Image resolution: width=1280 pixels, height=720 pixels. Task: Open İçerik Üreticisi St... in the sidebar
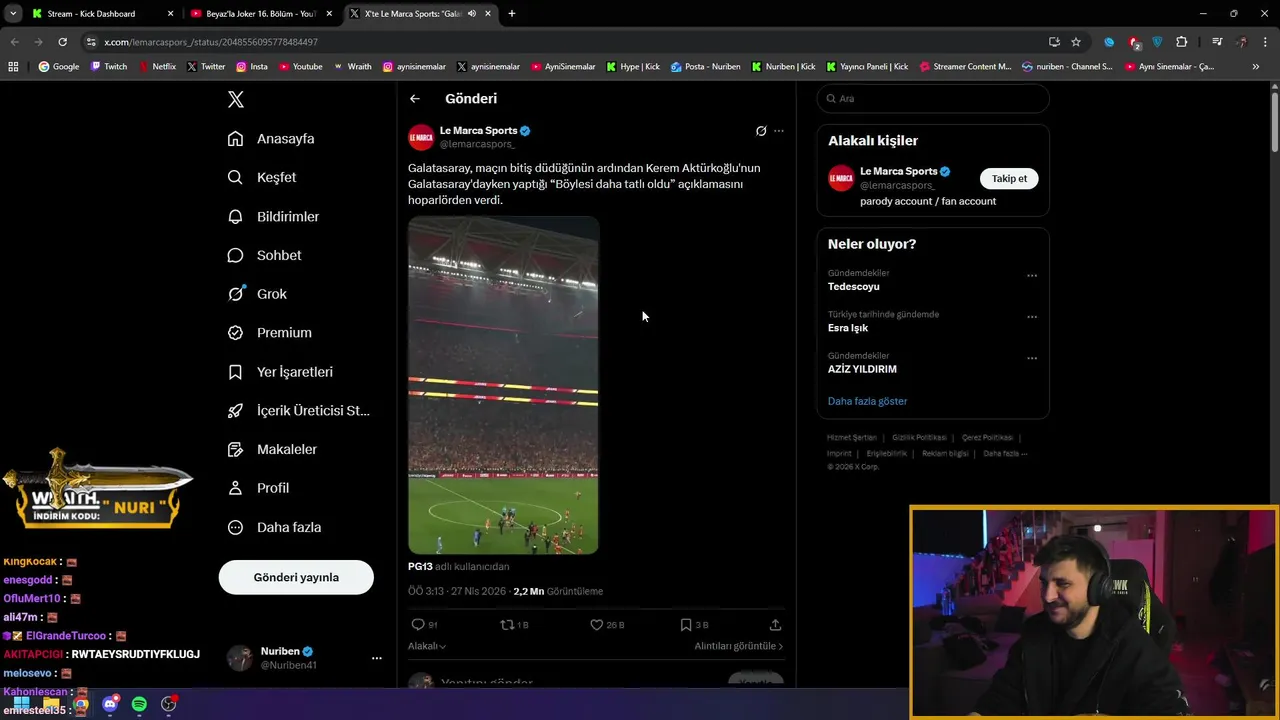[298, 411]
